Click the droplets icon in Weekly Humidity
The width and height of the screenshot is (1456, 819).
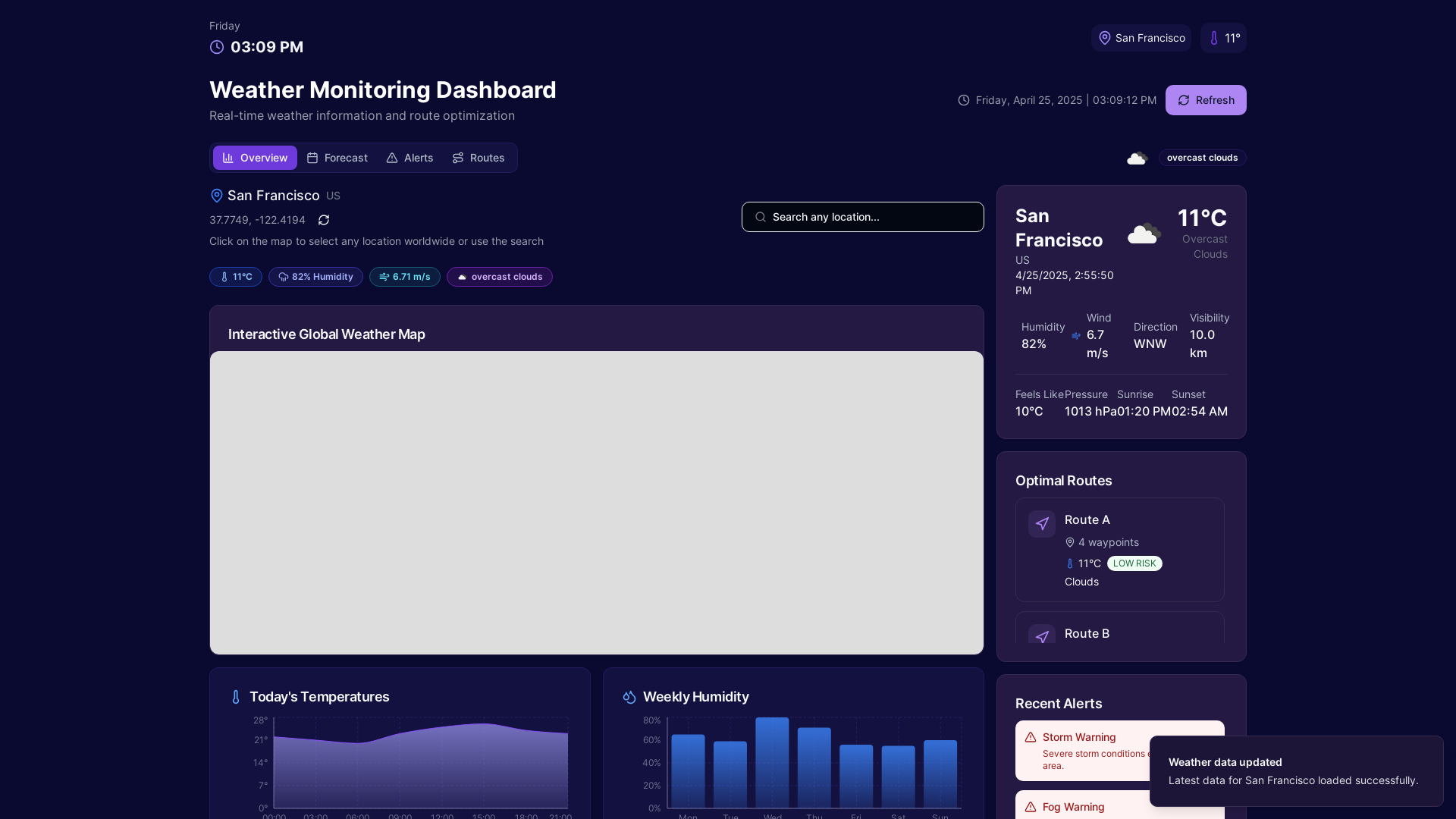pyautogui.click(x=629, y=697)
